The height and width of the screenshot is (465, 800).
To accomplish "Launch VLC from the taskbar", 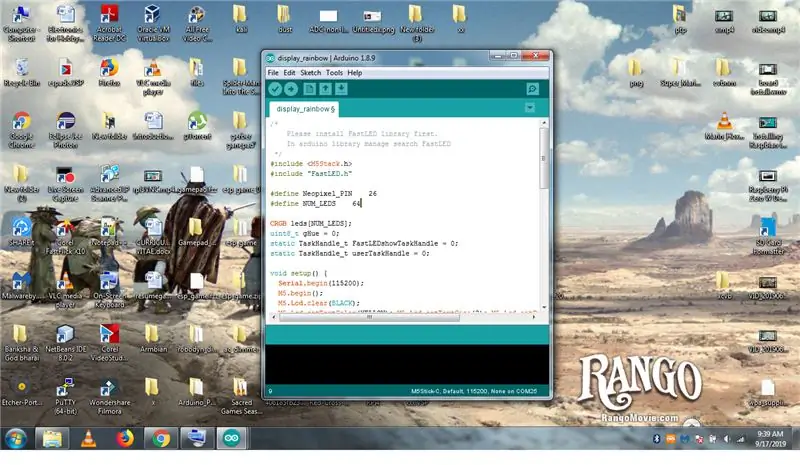I will coord(88,438).
